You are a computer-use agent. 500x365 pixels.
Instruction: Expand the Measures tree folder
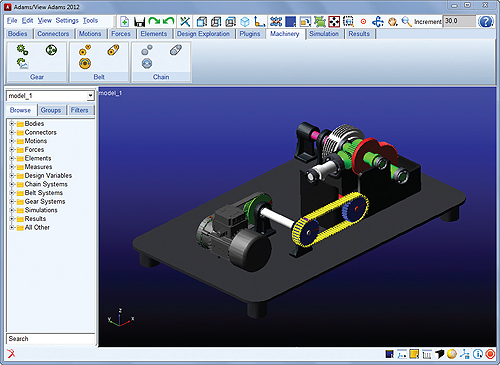[x=12, y=167]
